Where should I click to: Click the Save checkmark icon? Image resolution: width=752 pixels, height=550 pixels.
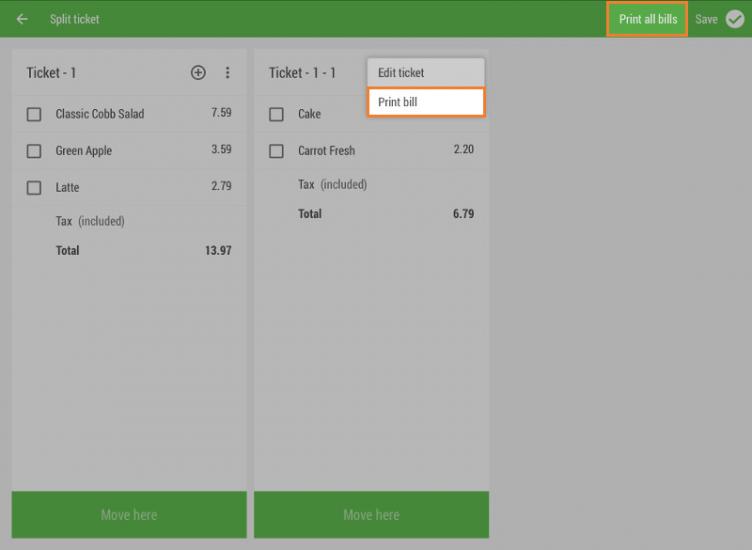click(x=735, y=19)
